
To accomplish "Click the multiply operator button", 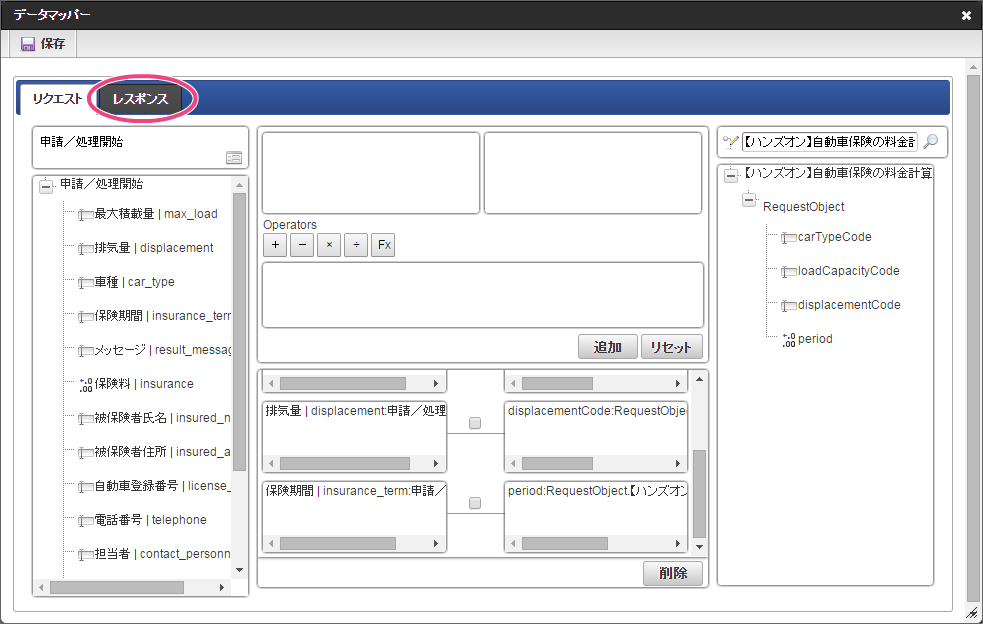I will (329, 245).
